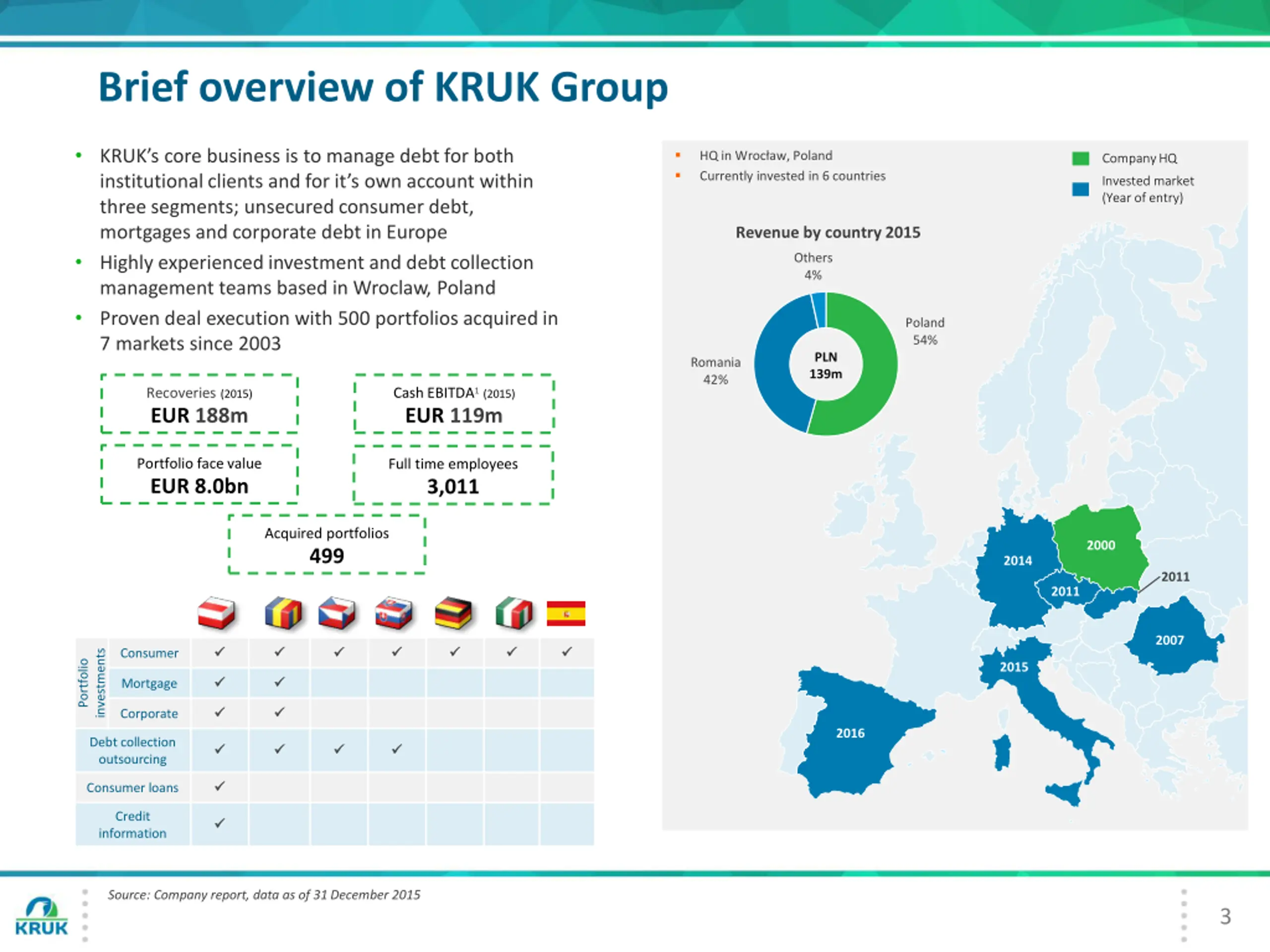Click Currently invested in 6 countries bullet
The width and height of the screenshot is (1270, 952).
pyautogui.click(x=792, y=176)
